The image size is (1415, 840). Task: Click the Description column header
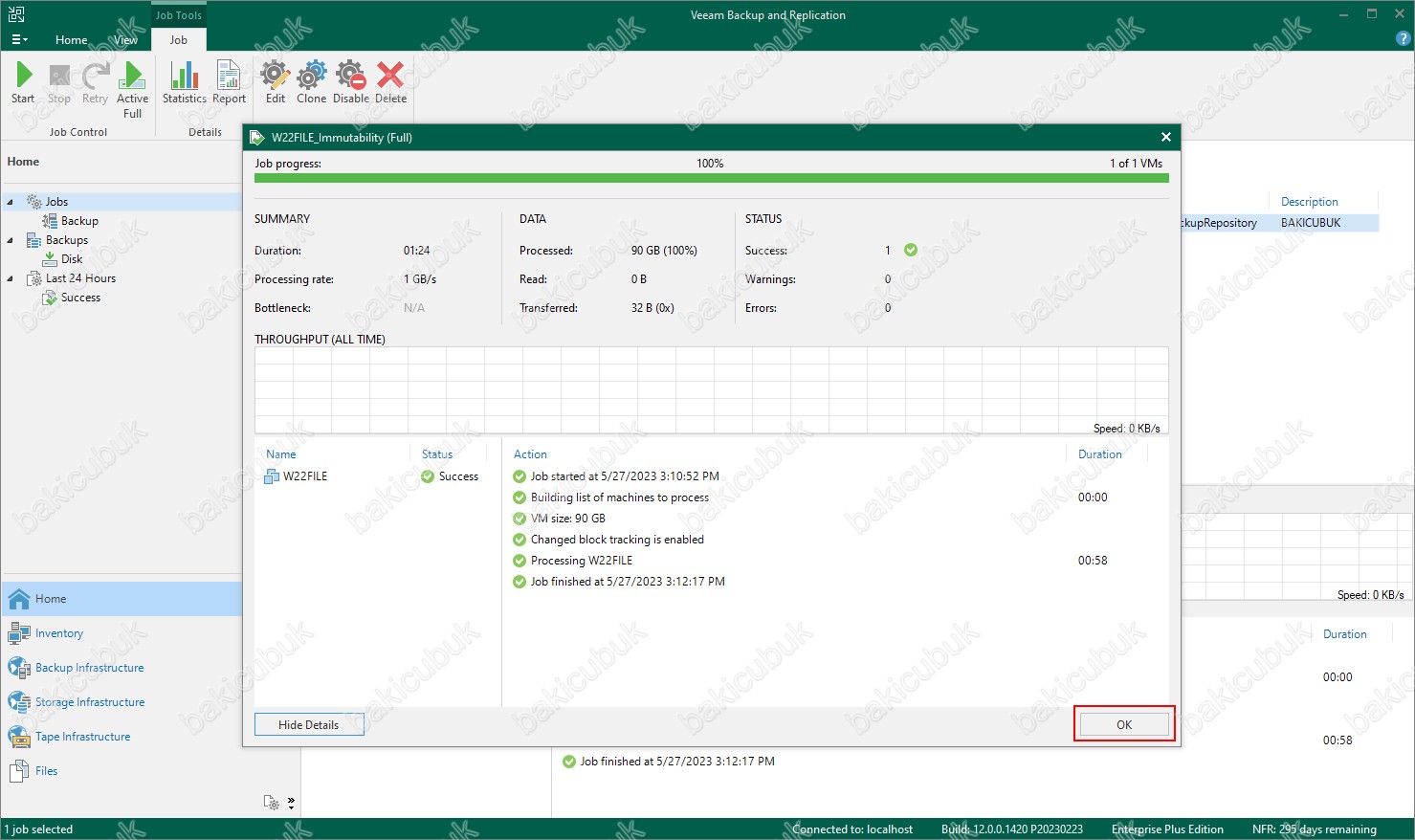[x=1309, y=202]
